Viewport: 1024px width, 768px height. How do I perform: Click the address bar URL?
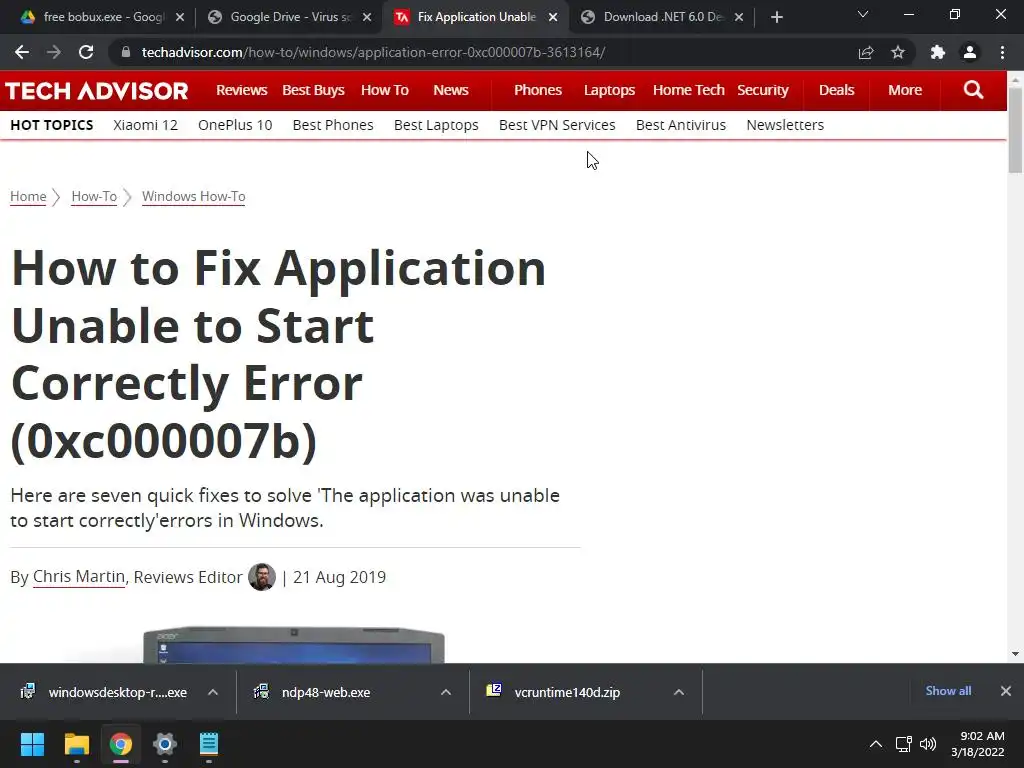tap(374, 52)
